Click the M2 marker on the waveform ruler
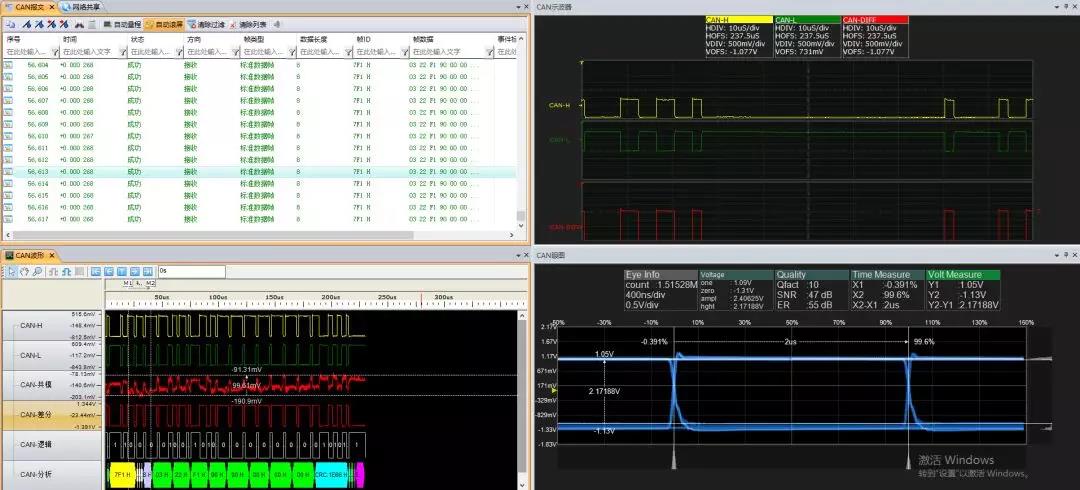The height and width of the screenshot is (490, 1080). 150,283
